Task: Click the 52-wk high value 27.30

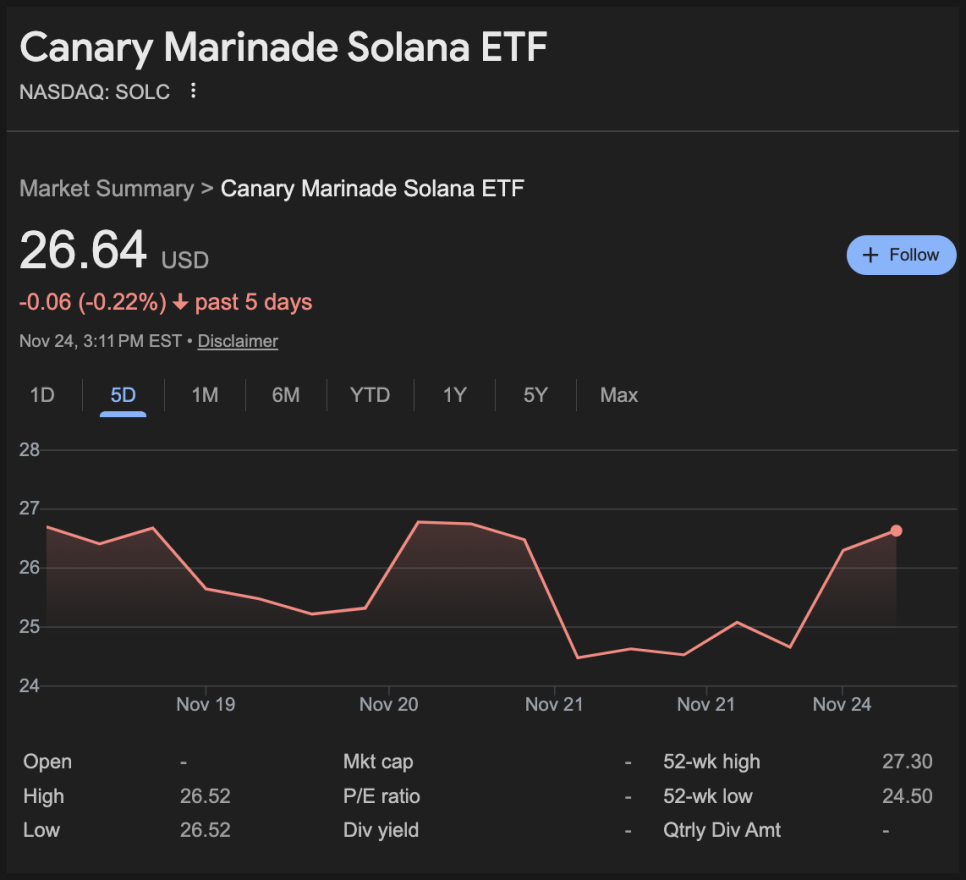Action: [907, 762]
